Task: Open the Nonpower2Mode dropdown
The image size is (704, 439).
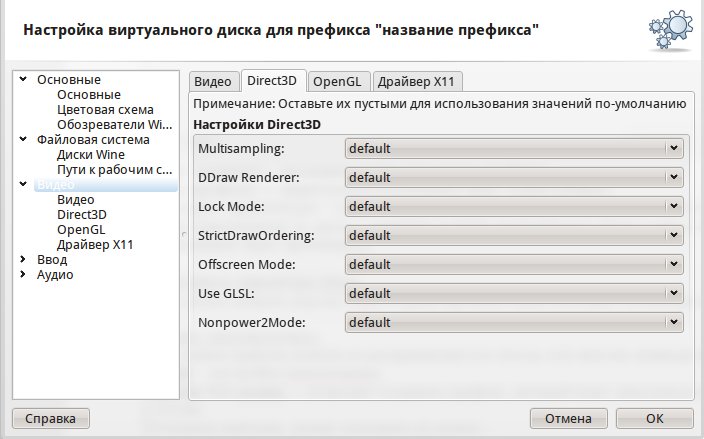Action: point(514,323)
